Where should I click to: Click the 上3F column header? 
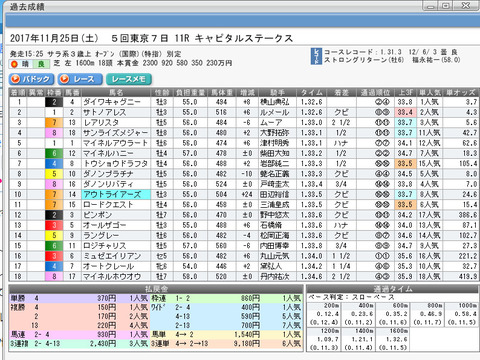click(405, 92)
